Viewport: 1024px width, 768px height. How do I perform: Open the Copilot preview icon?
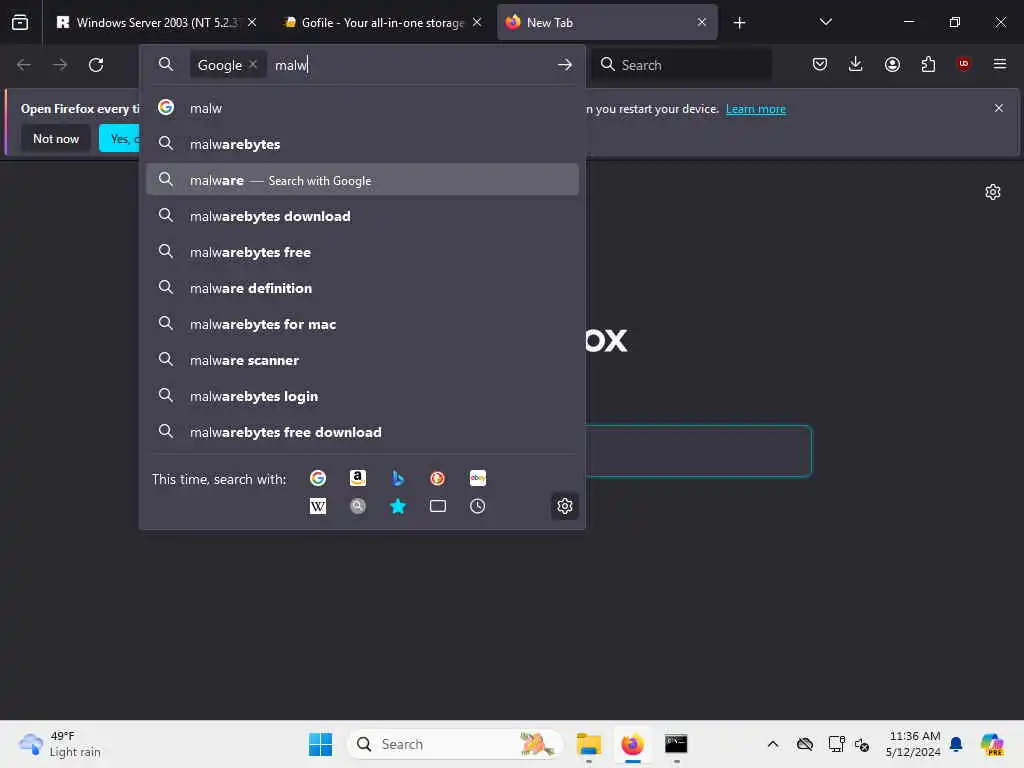point(992,744)
